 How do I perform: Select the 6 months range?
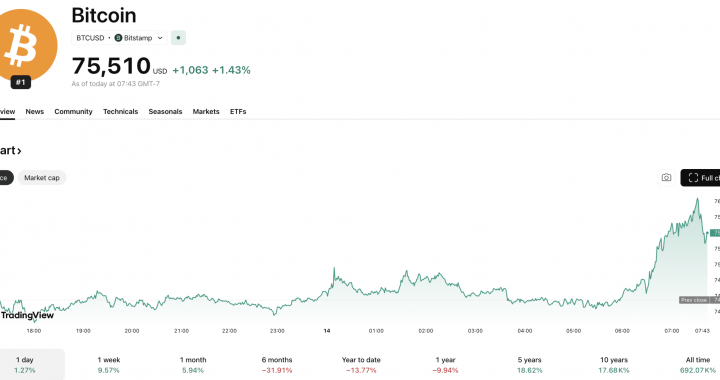277,364
